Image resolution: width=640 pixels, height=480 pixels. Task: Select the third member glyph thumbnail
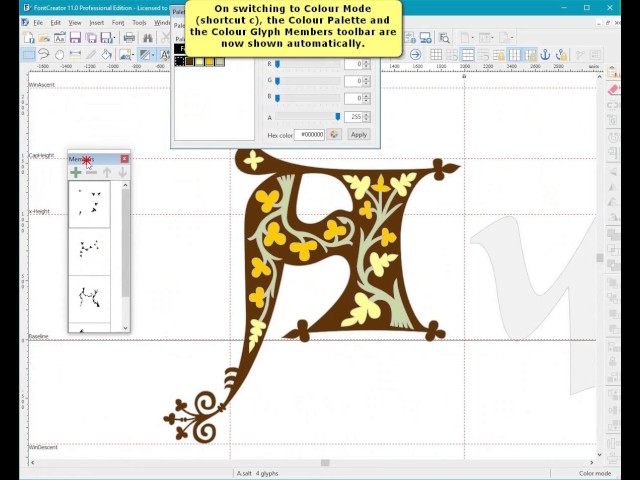[x=89, y=299]
